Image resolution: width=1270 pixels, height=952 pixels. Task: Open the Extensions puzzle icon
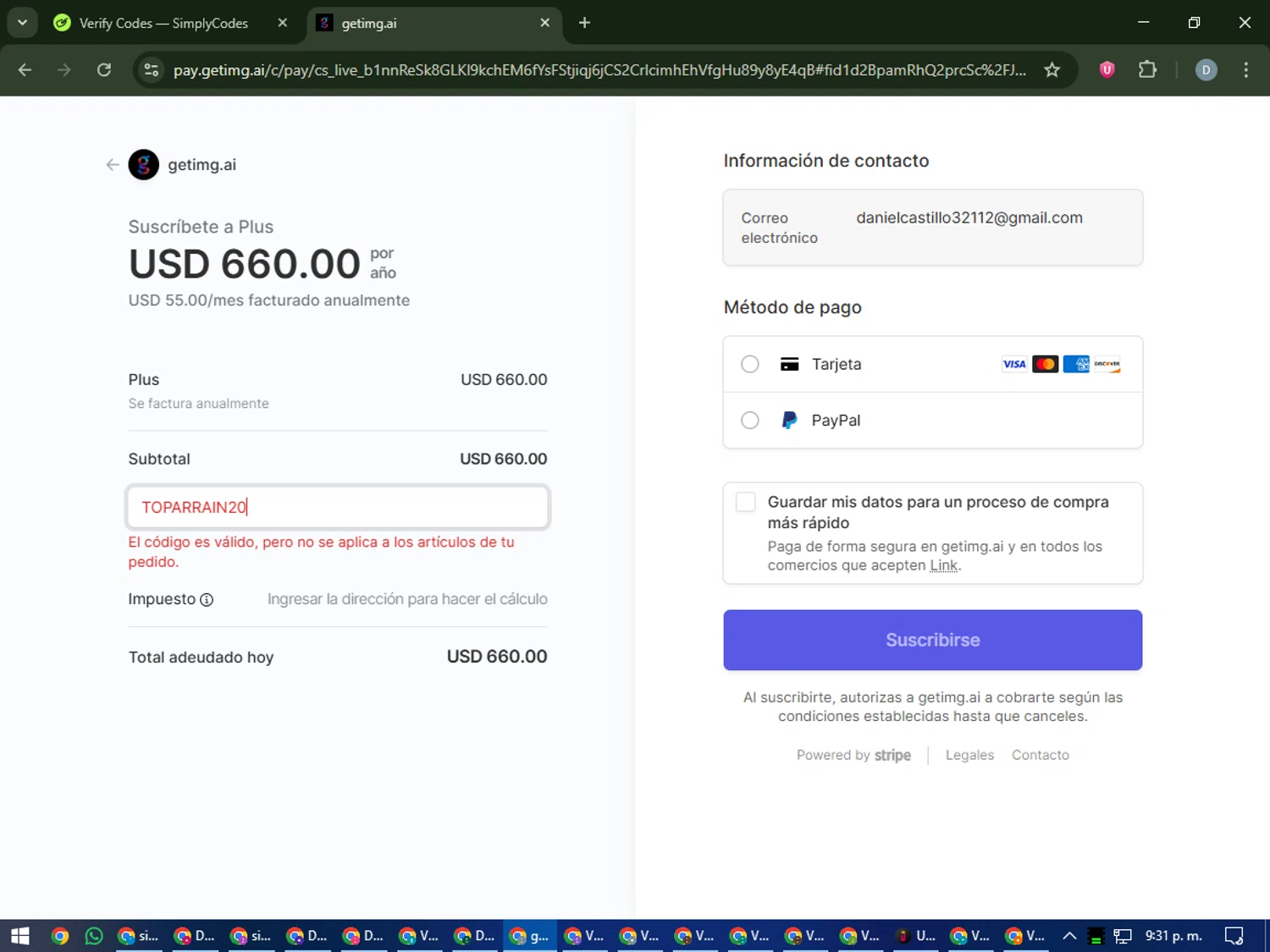tap(1147, 70)
